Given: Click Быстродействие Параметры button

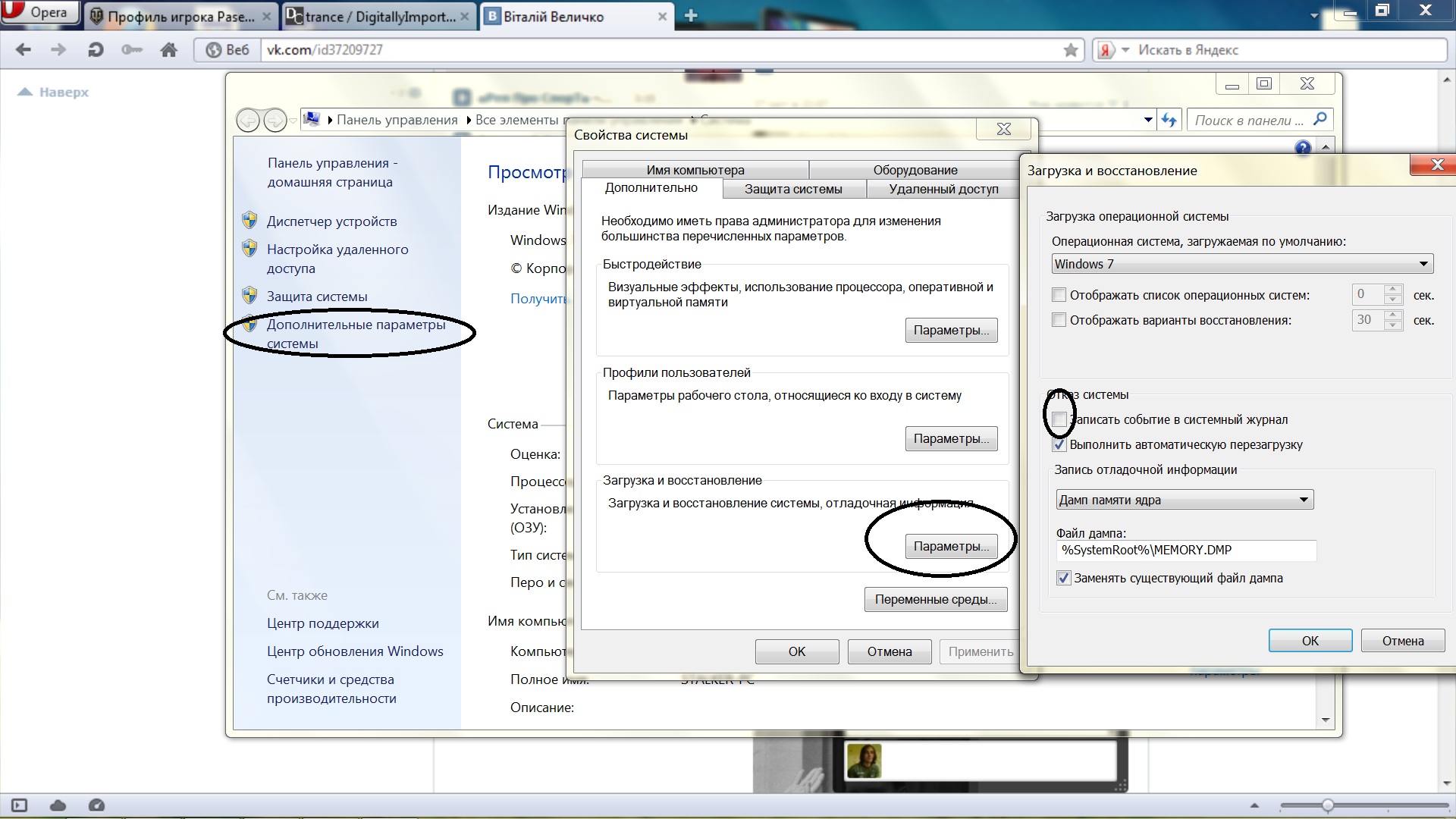Looking at the screenshot, I should (x=951, y=331).
